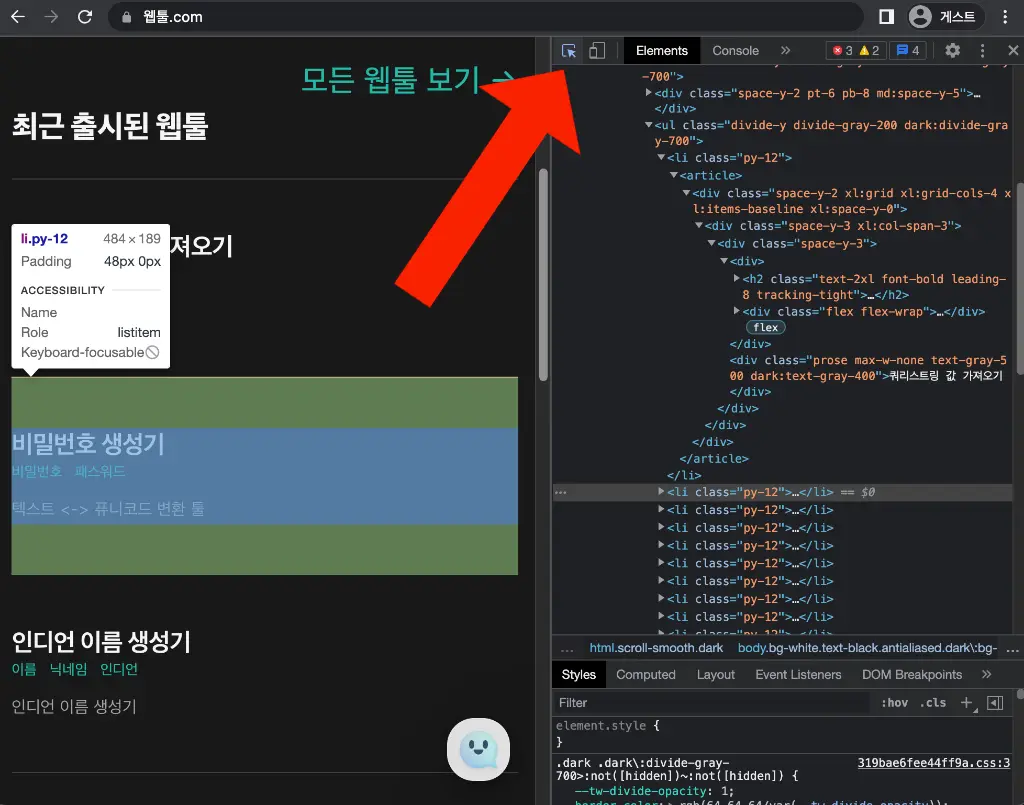
Task: Collapse the article element node
Action: pos(673,176)
